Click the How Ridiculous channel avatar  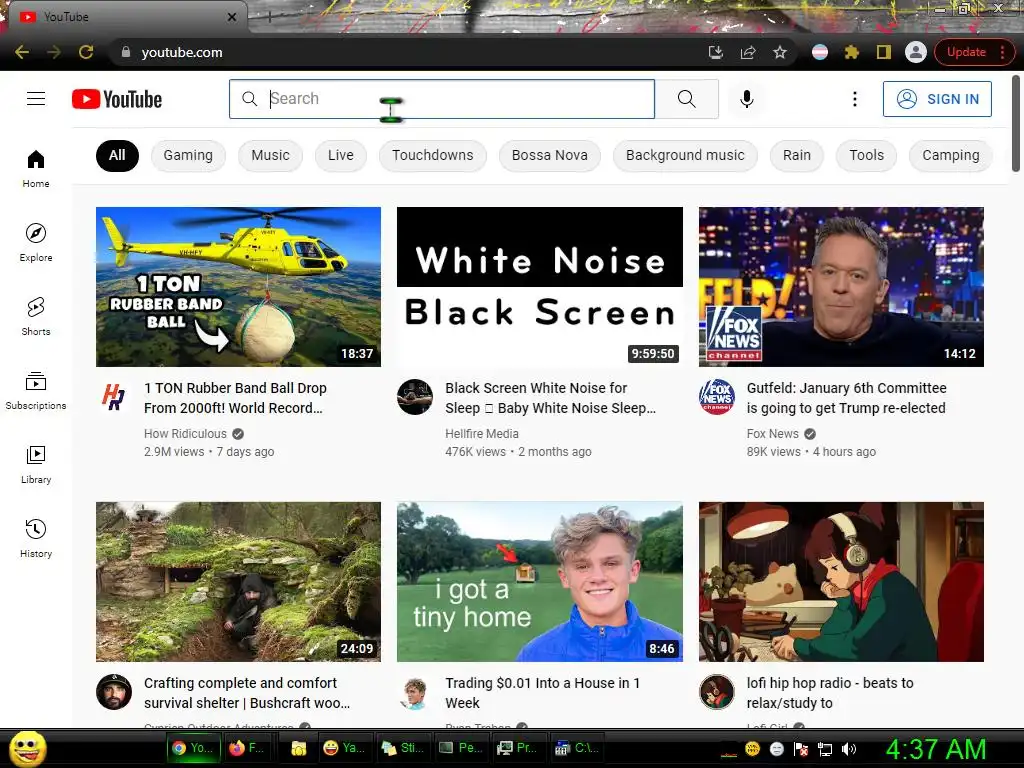click(114, 397)
